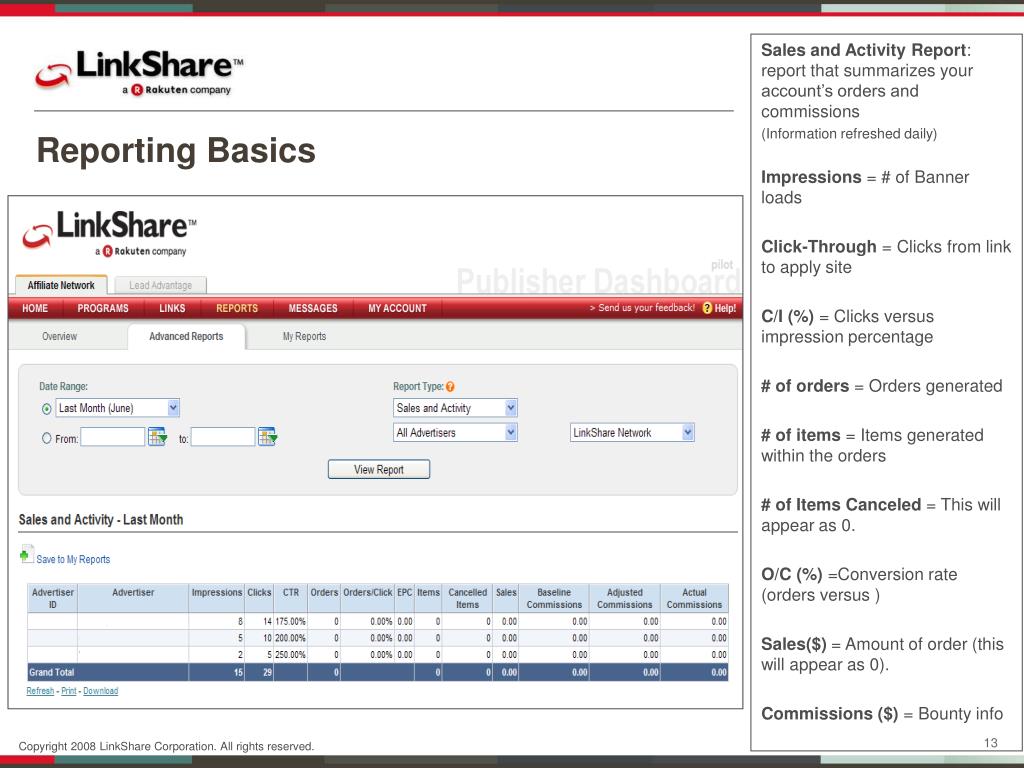The image size is (1024, 768).
Task: Click the Refresh link below the table
Action: [40, 691]
